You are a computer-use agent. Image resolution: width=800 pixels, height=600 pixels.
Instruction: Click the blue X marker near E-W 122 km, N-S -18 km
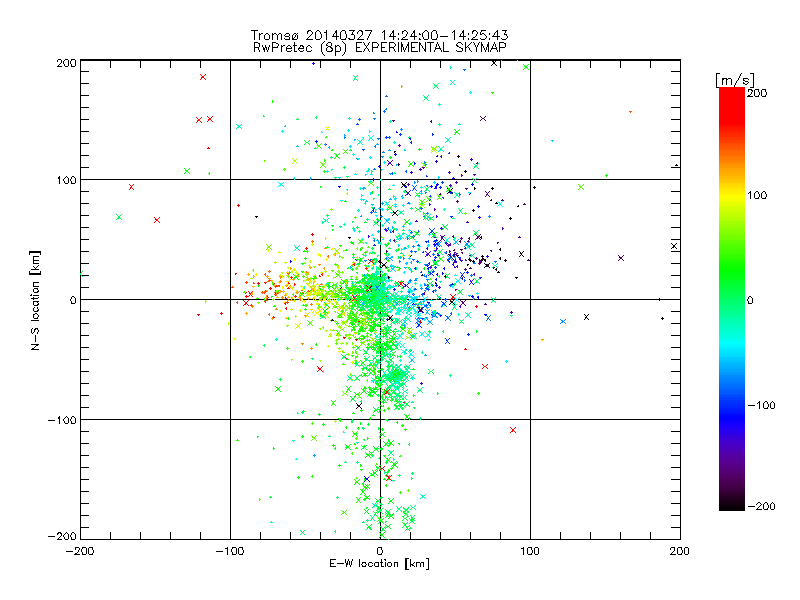pyautogui.click(x=563, y=322)
